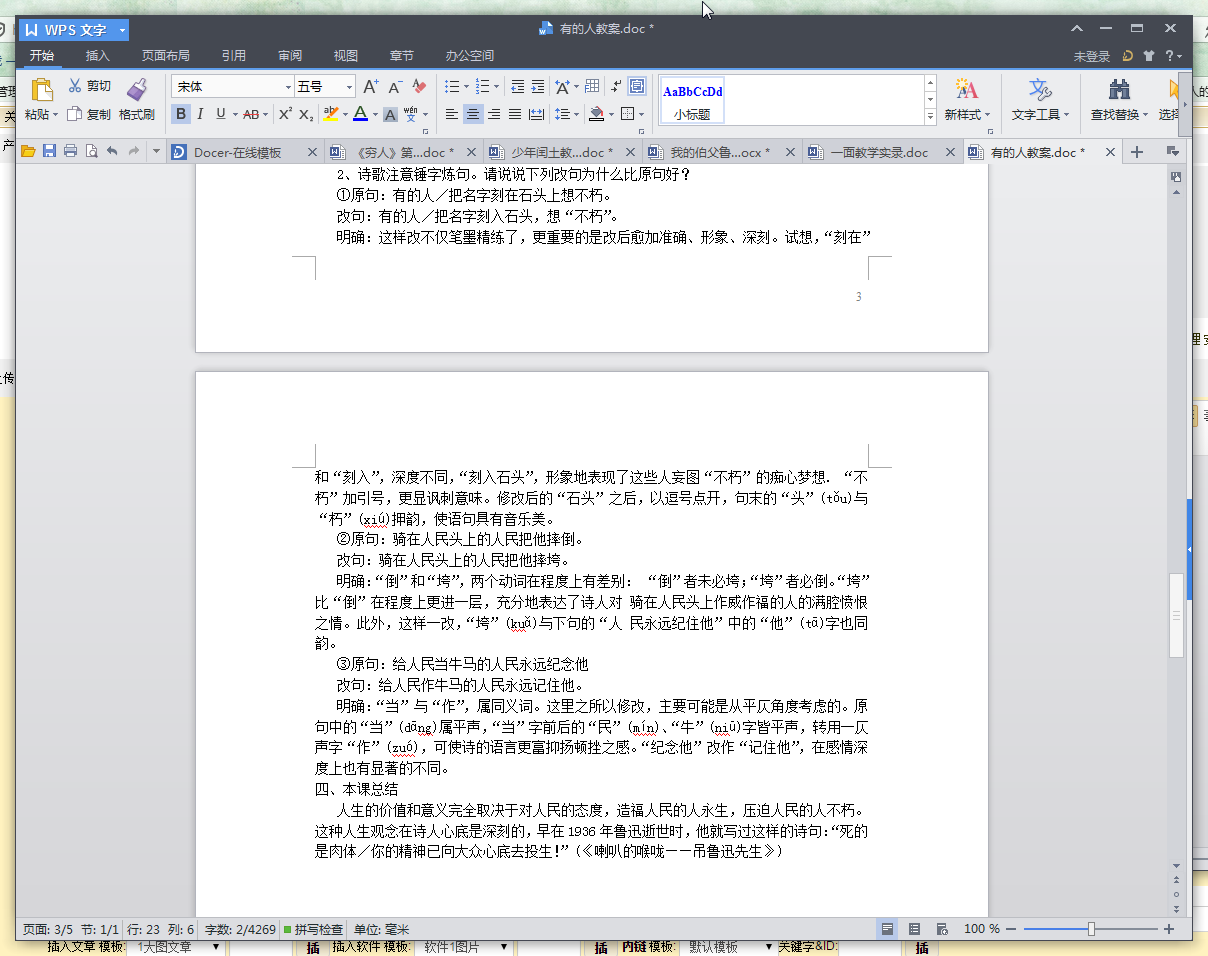Image resolution: width=1208 pixels, height=956 pixels.
Task: Click the Find and Replace binoculars icon
Action: pyautogui.click(x=1119, y=89)
